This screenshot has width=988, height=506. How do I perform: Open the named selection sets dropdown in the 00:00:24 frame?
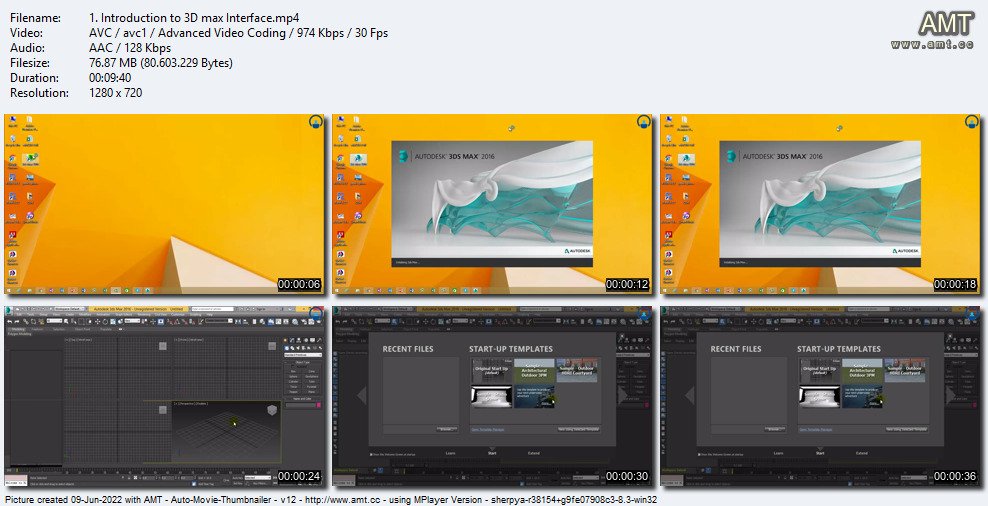[x=219, y=321]
